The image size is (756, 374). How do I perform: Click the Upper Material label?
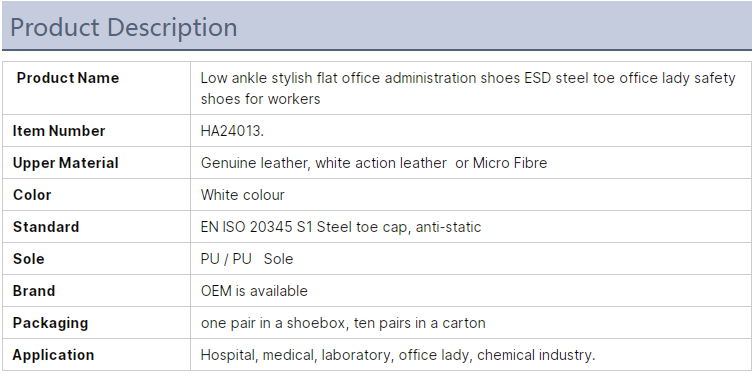point(66,163)
